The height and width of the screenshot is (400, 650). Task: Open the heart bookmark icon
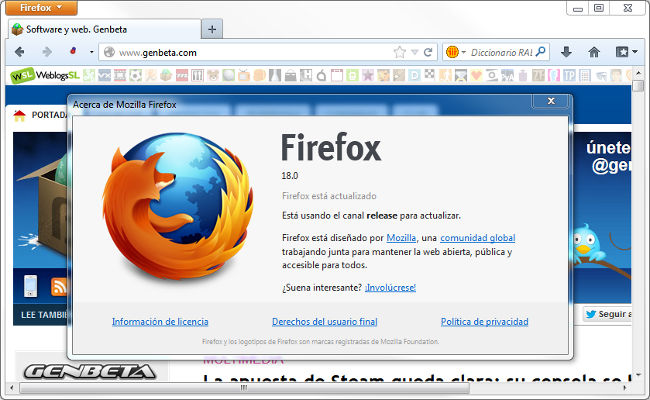click(x=476, y=75)
